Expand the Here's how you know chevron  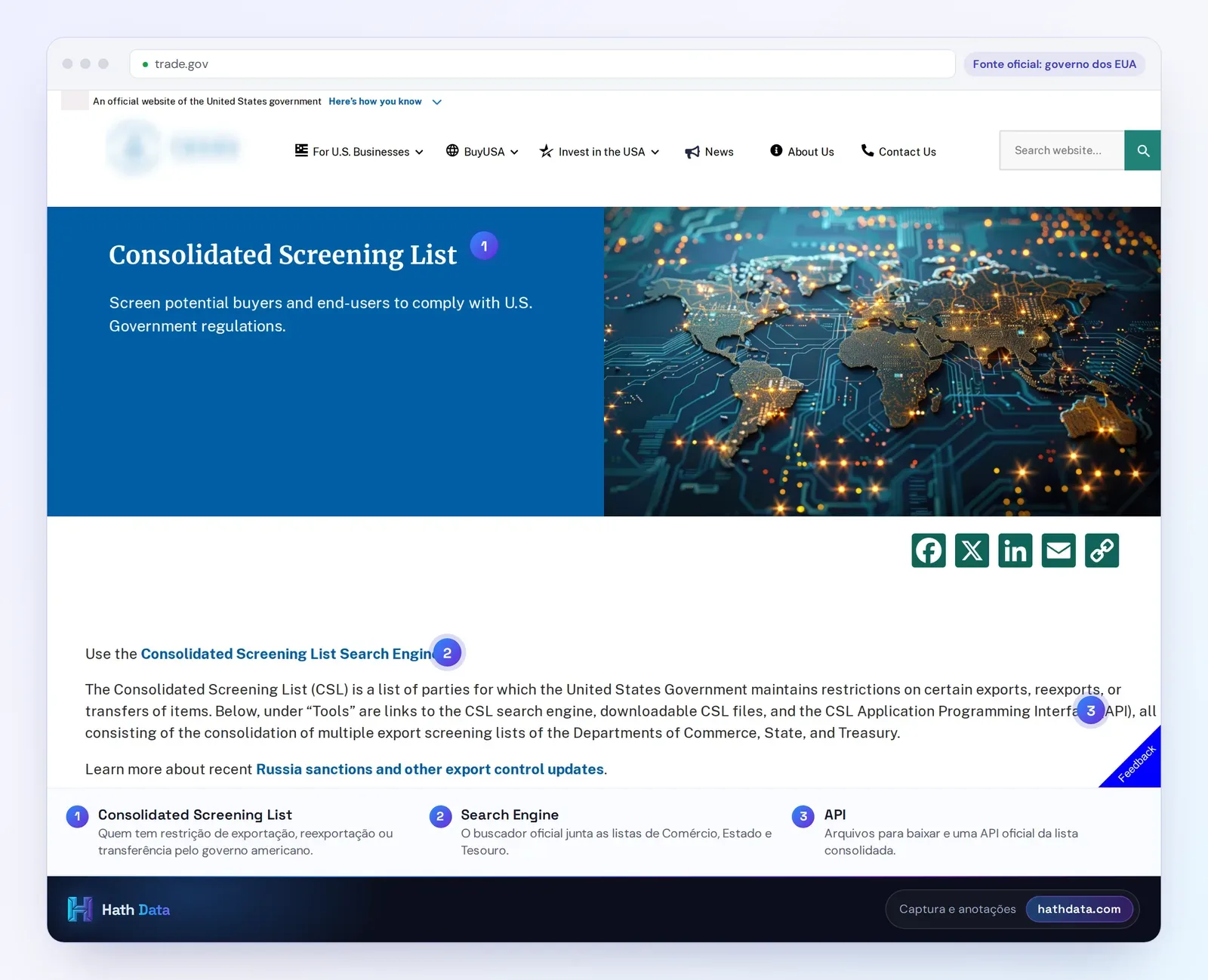[x=436, y=102]
